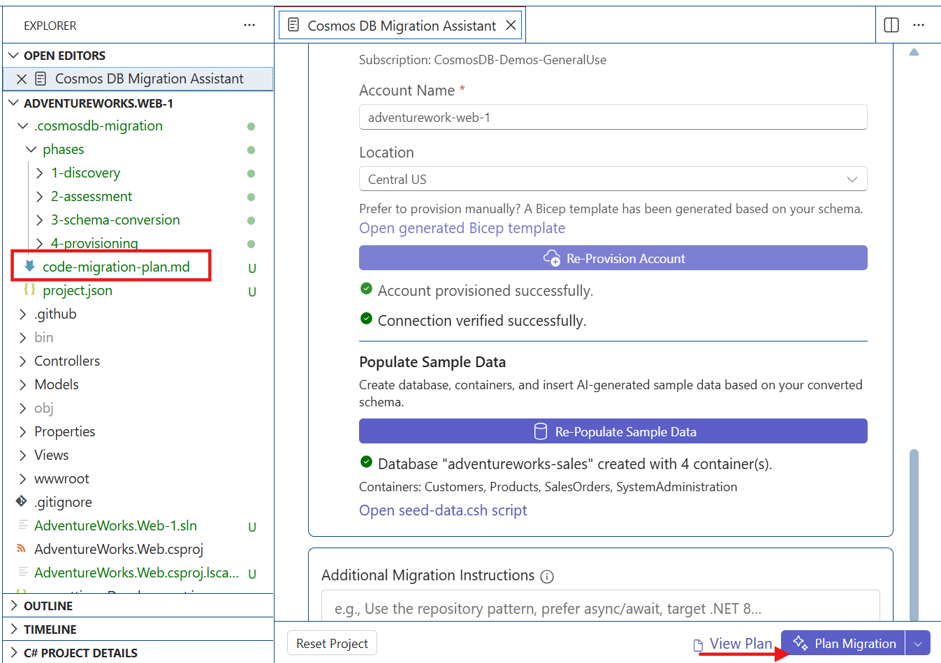
Task: Click the green check beside Database created message
Action: point(366,462)
